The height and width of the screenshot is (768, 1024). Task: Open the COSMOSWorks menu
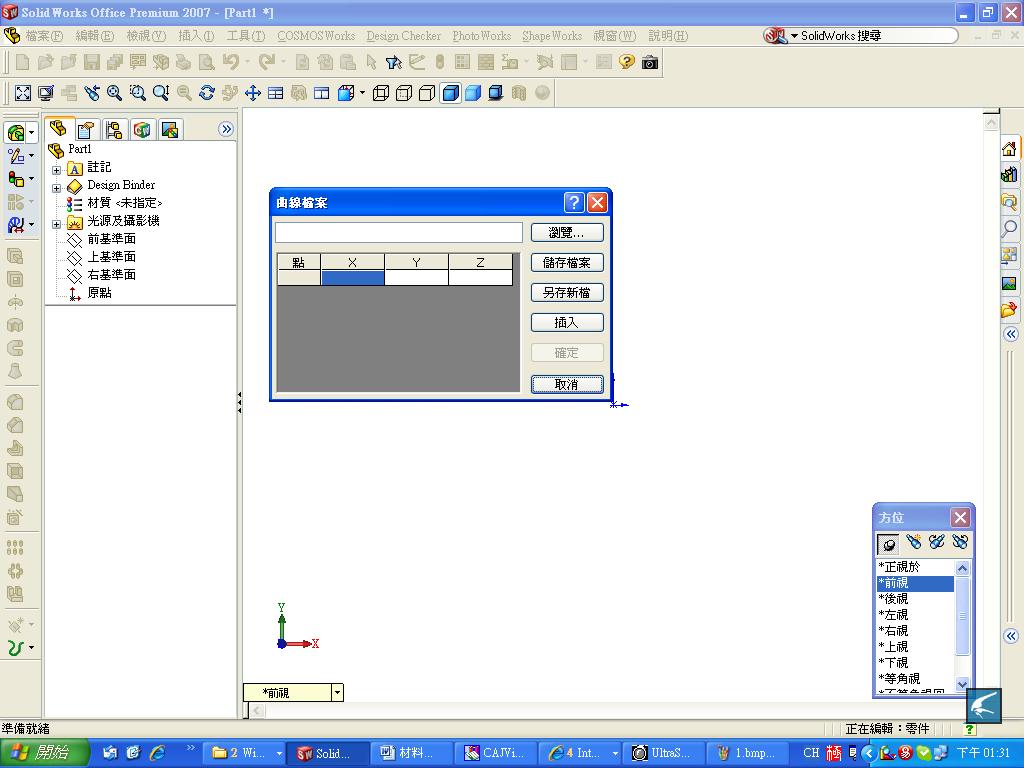click(316, 36)
